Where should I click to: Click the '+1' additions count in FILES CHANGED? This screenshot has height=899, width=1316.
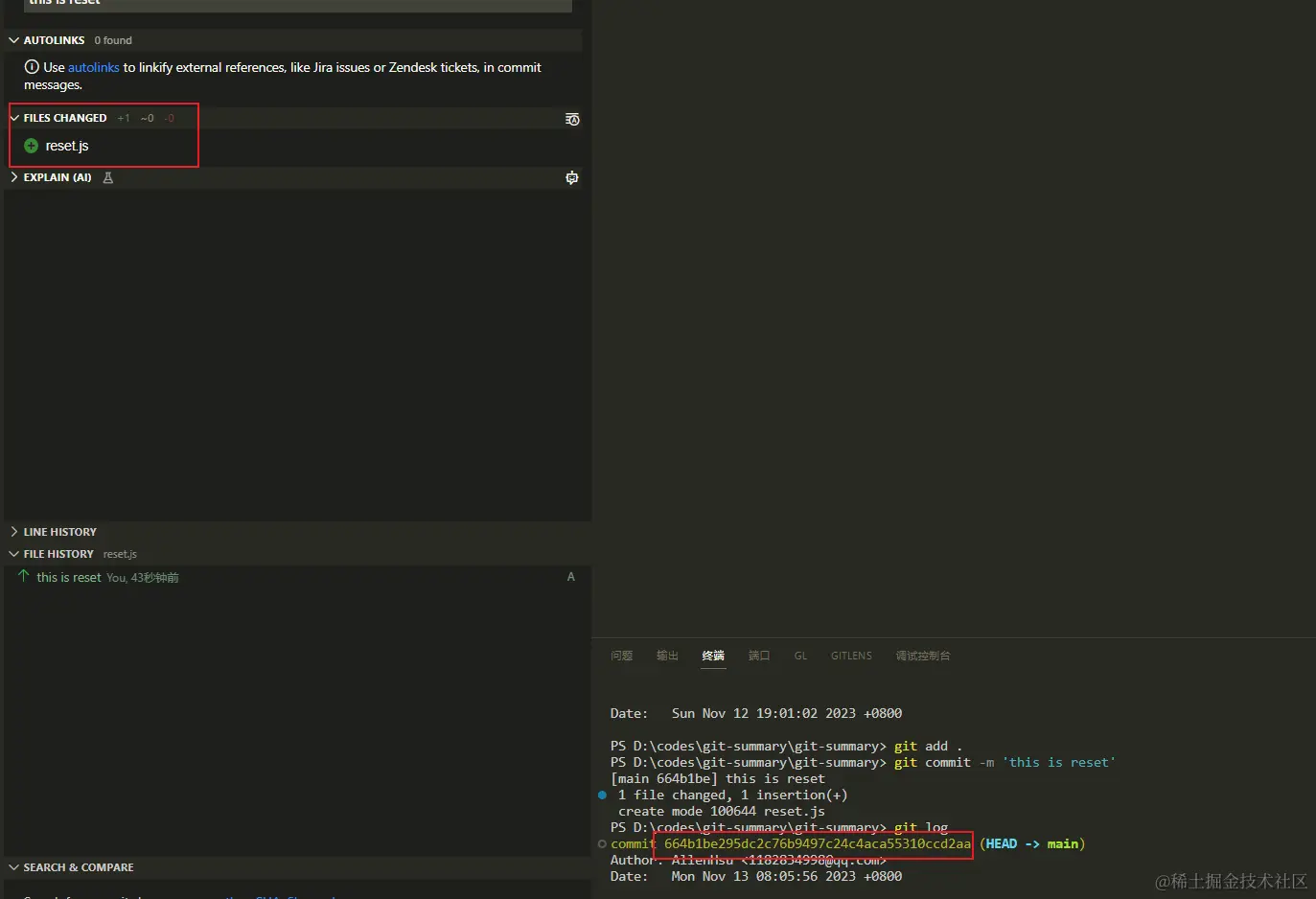point(124,118)
